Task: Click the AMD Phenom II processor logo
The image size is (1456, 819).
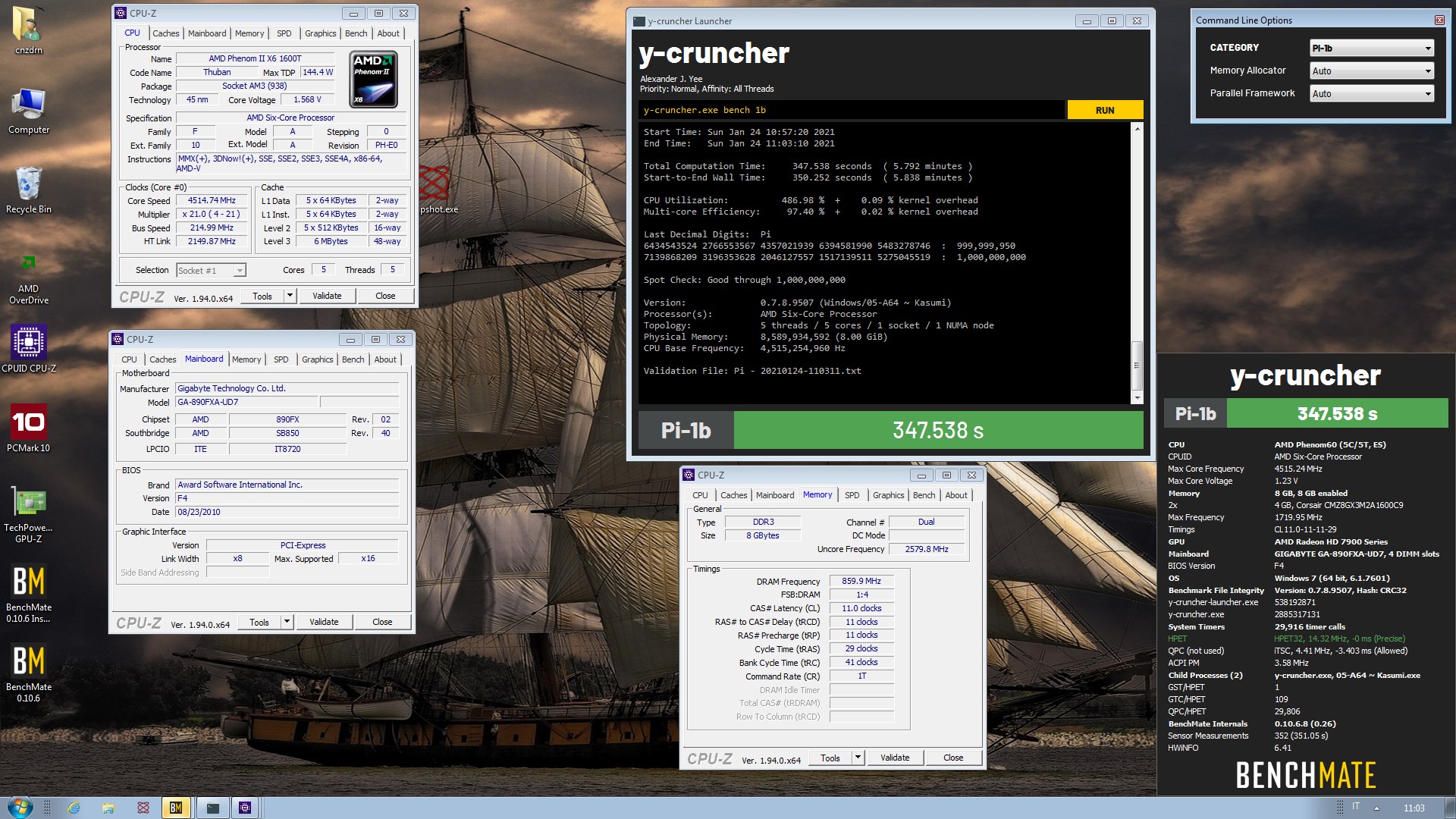Action: pos(374,79)
